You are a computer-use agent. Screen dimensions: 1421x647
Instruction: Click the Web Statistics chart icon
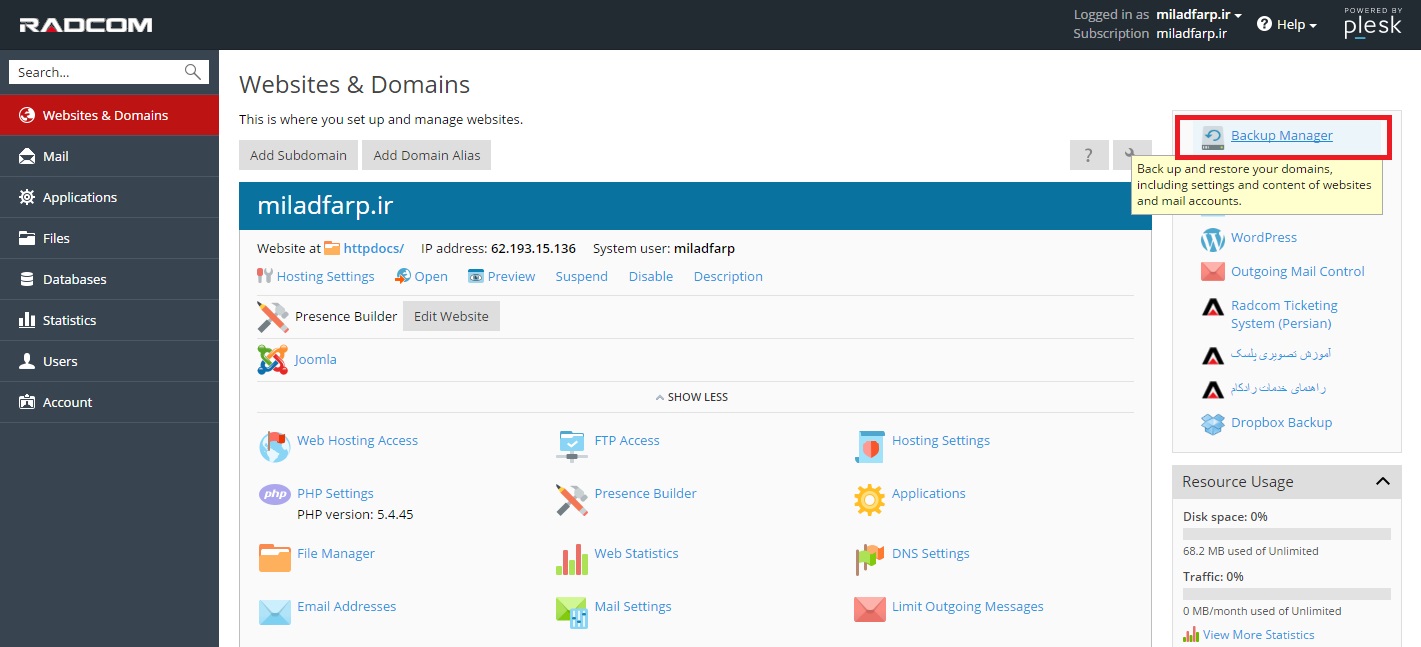[572, 559]
